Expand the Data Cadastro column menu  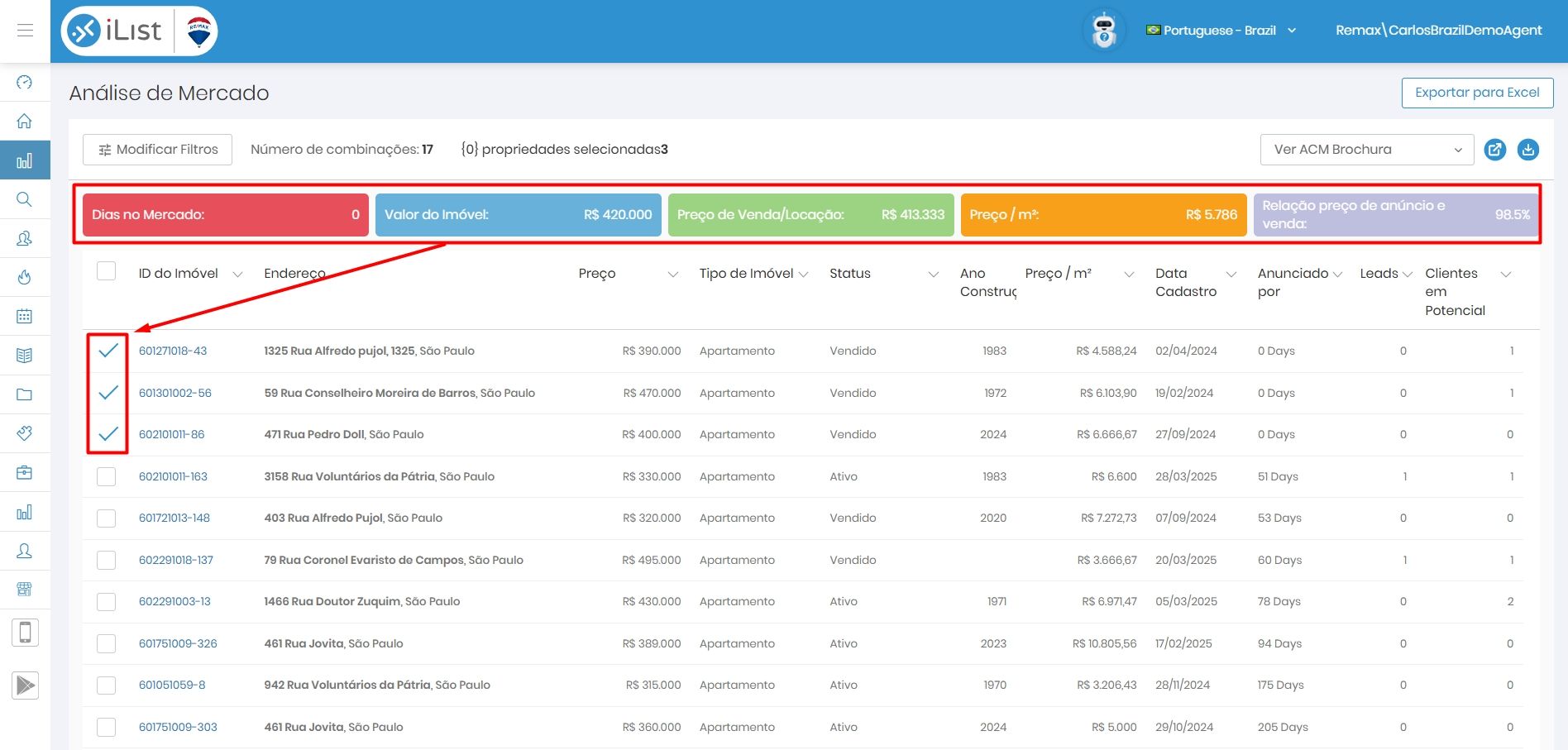coord(1231,275)
